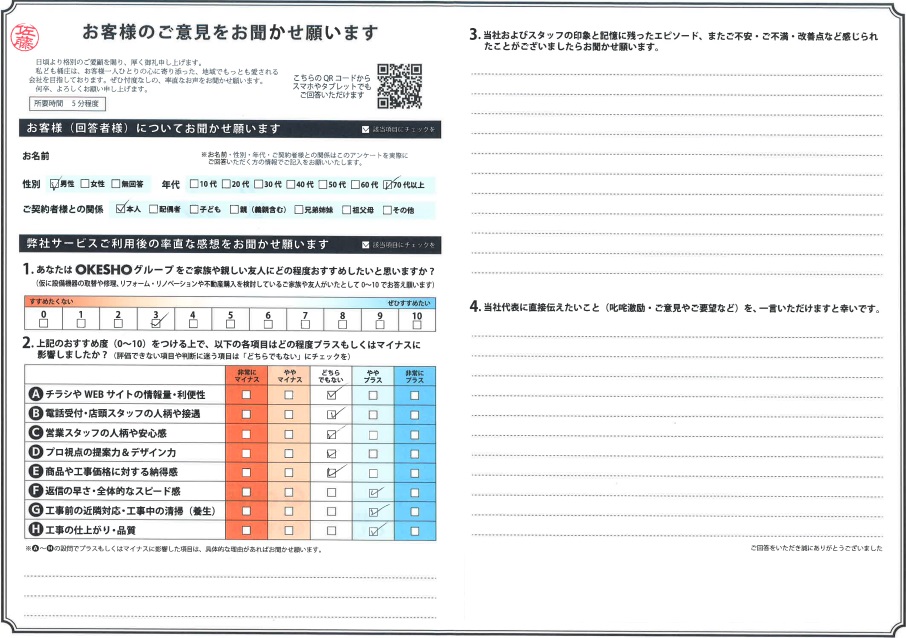Click the QR code for online answers

click(x=400, y=85)
